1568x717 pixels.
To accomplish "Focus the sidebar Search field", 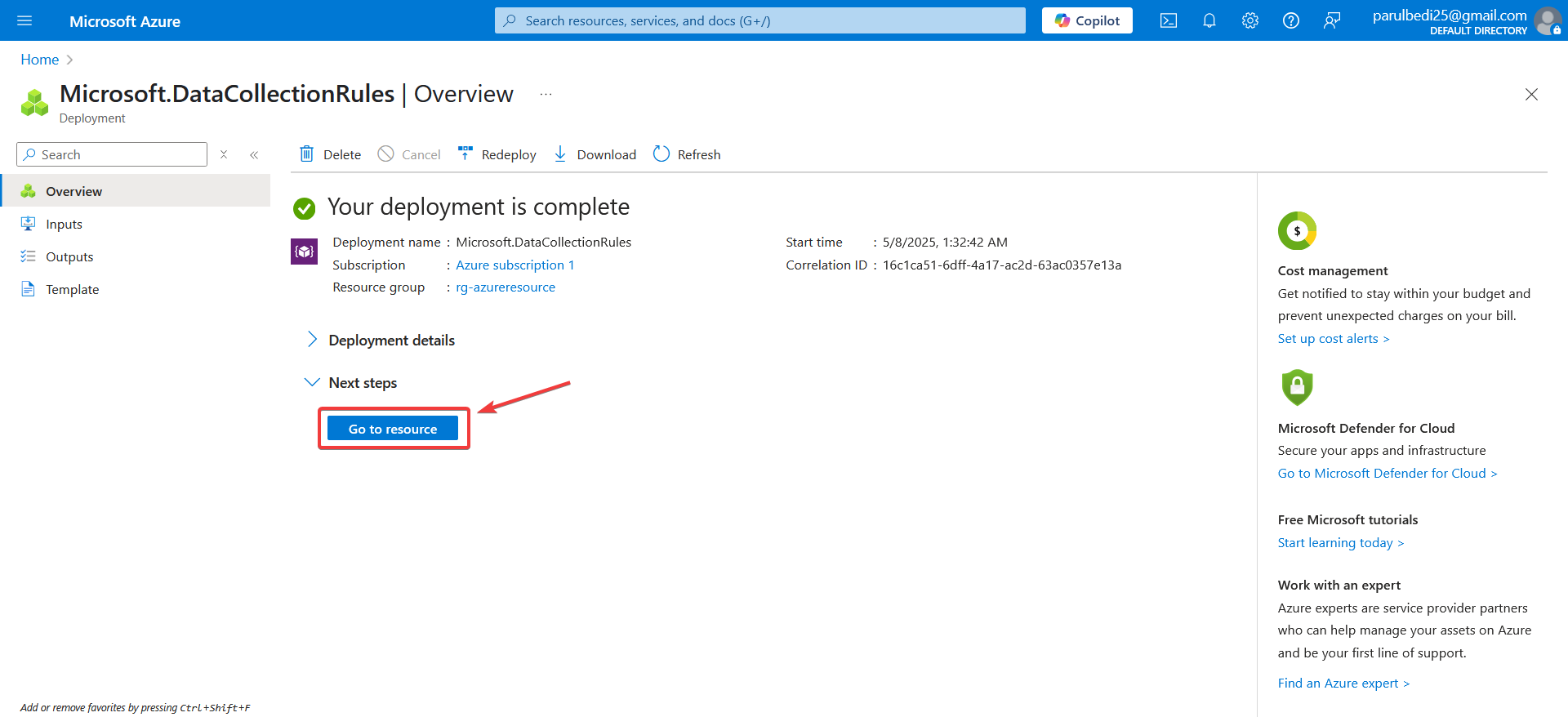I will tap(112, 154).
